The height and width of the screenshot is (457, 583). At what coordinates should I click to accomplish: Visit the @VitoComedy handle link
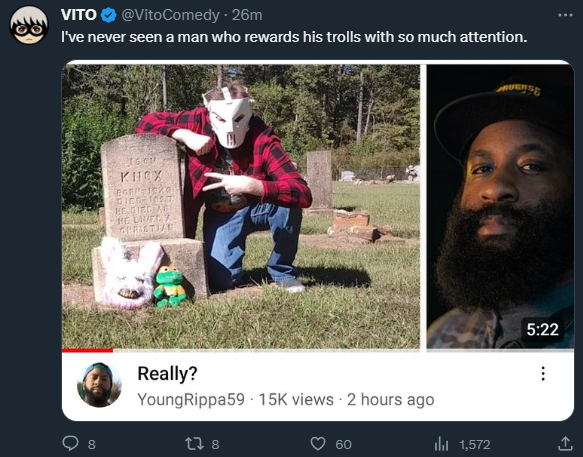point(170,15)
